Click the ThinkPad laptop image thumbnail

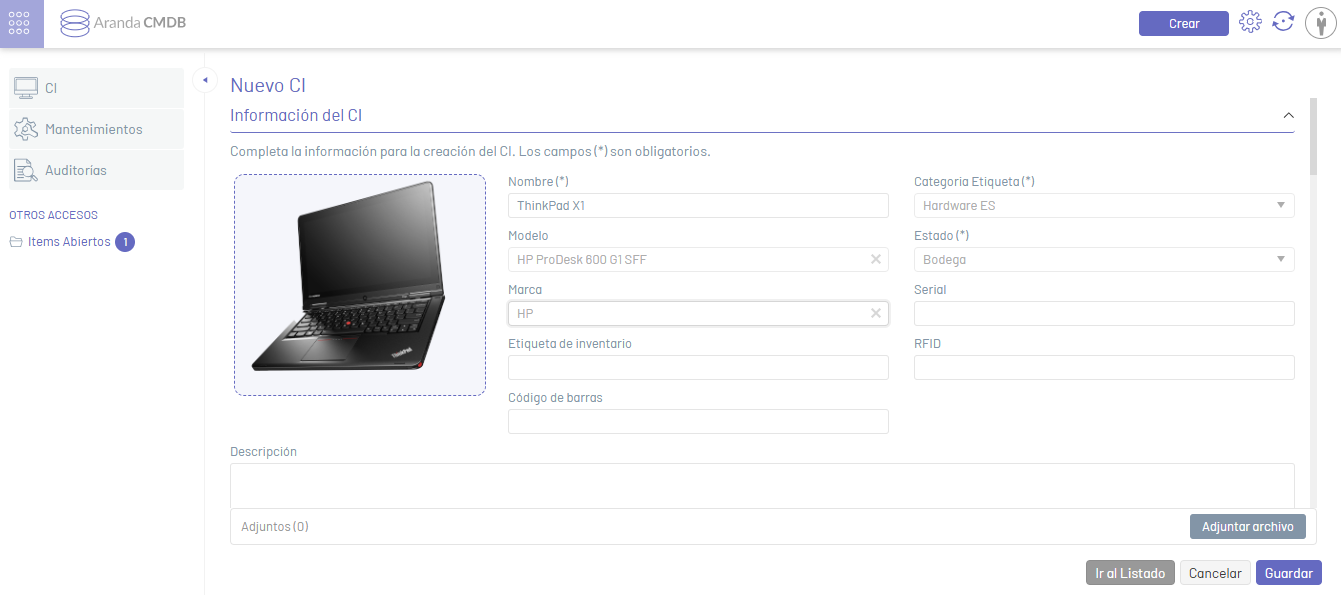tap(359, 285)
